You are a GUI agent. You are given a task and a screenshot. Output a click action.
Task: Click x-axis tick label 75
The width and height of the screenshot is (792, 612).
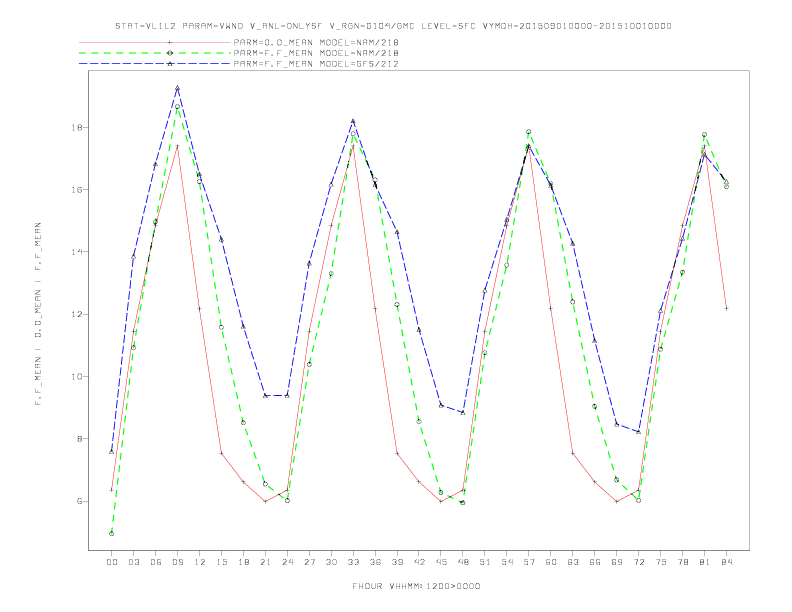tap(661, 562)
